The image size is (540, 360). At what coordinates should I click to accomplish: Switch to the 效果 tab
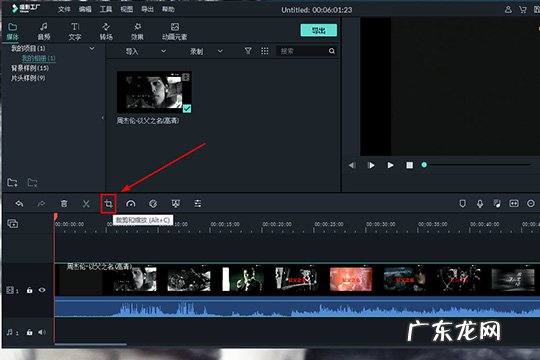[x=137, y=31]
